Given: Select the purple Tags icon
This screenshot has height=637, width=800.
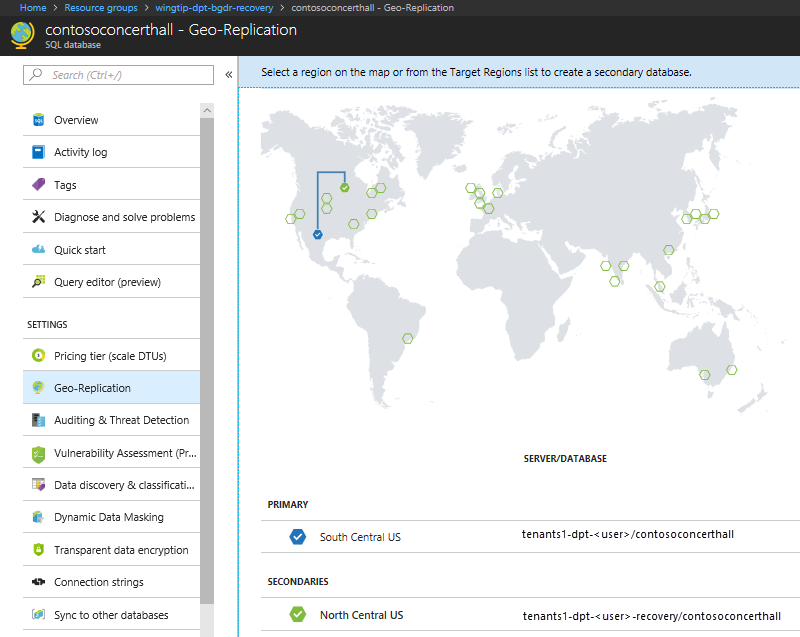Looking at the screenshot, I should [38, 185].
